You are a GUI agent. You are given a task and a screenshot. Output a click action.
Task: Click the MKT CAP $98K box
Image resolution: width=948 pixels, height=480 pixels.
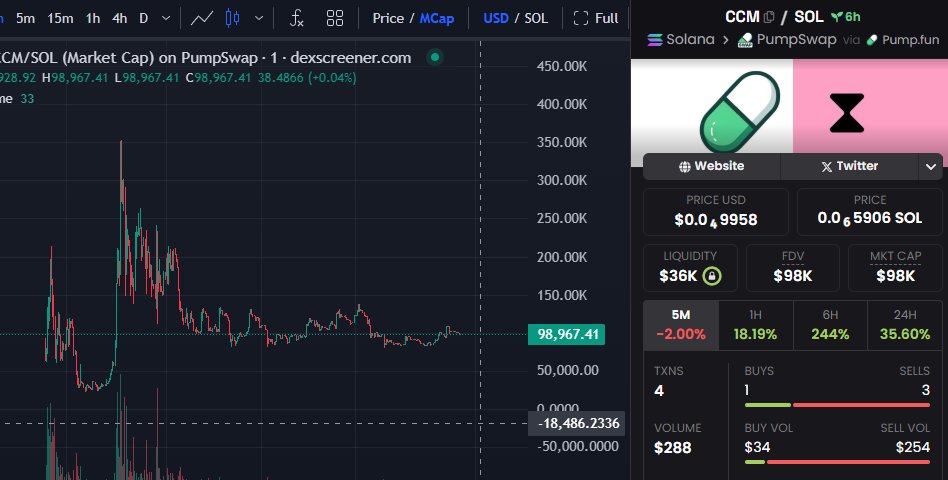(895, 268)
